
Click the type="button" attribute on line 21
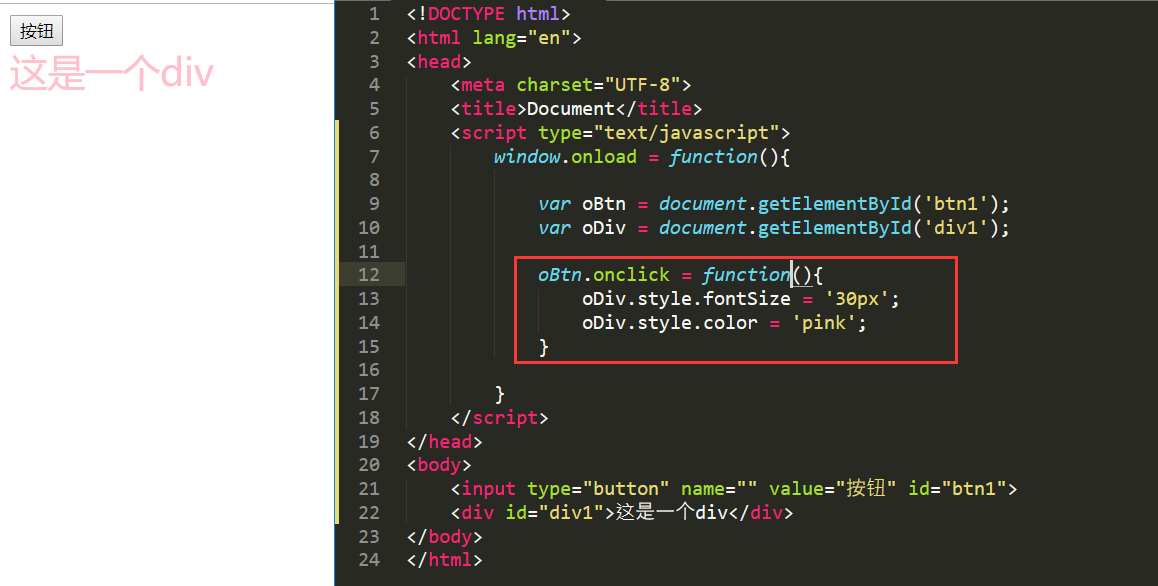(x=598, y=489)
